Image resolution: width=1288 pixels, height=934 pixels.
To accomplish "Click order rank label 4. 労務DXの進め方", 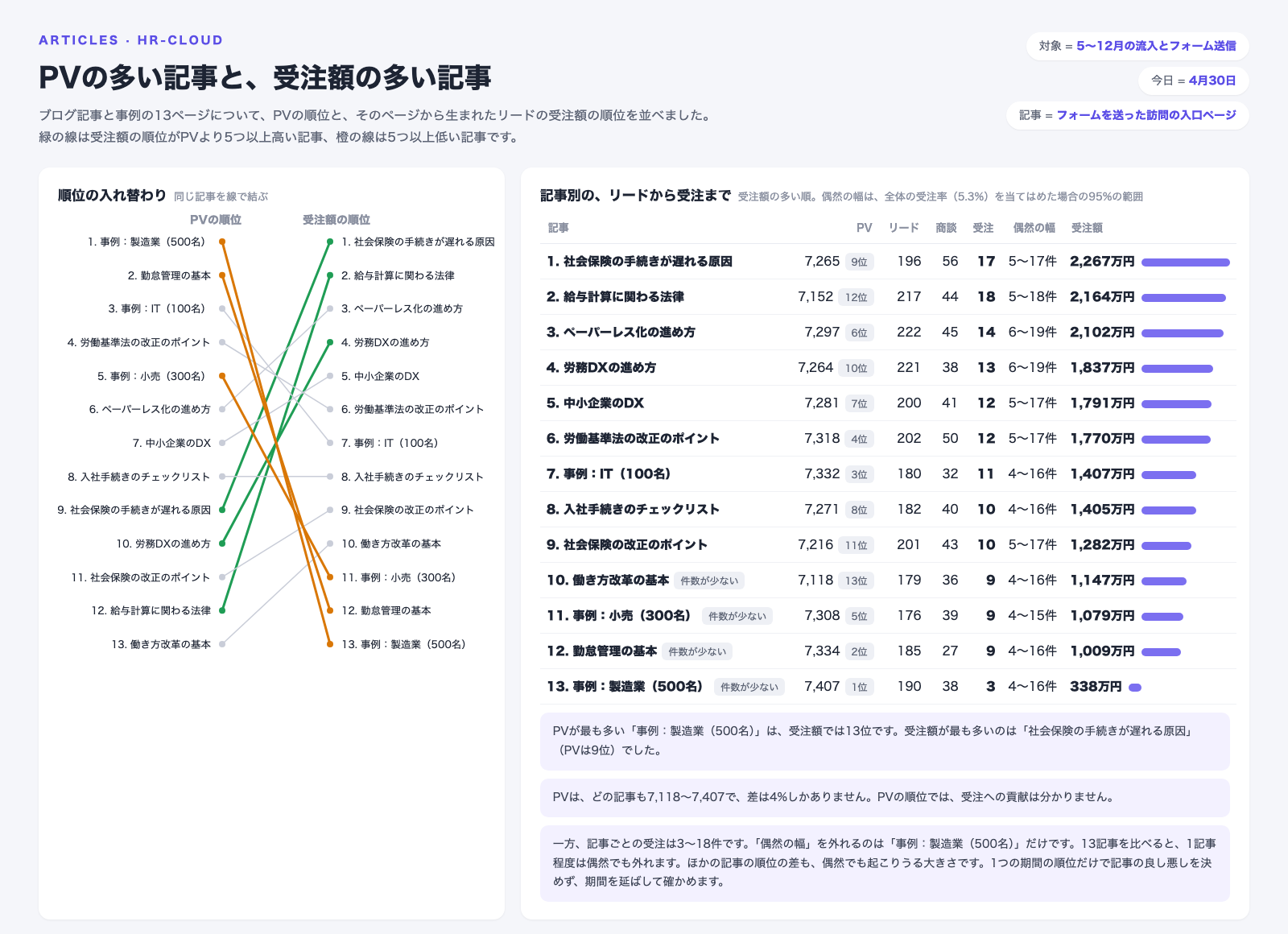I will coord(386,342).
